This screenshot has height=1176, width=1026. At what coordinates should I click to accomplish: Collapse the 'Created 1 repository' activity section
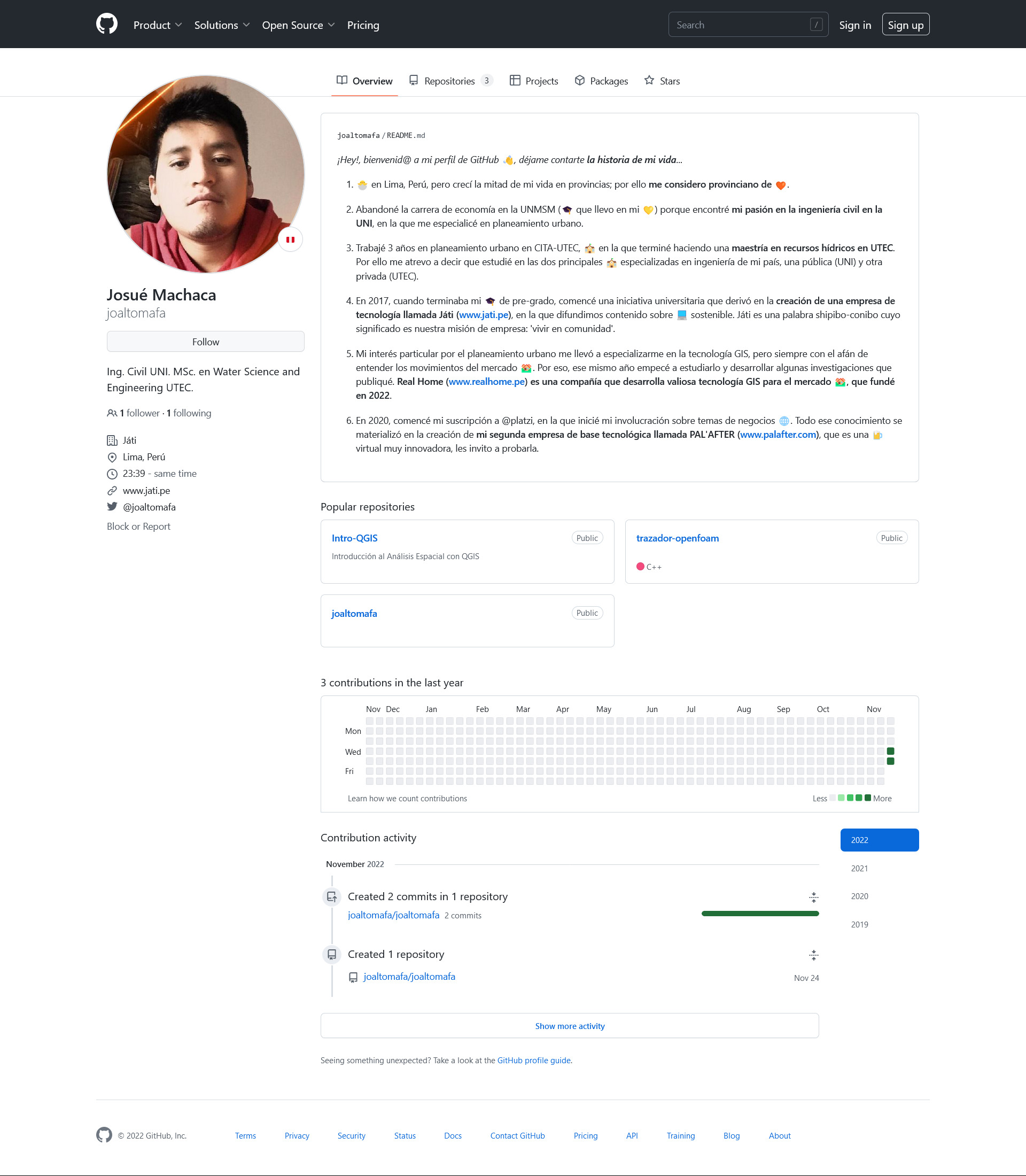pyautogui.click(x=813, y=955)
